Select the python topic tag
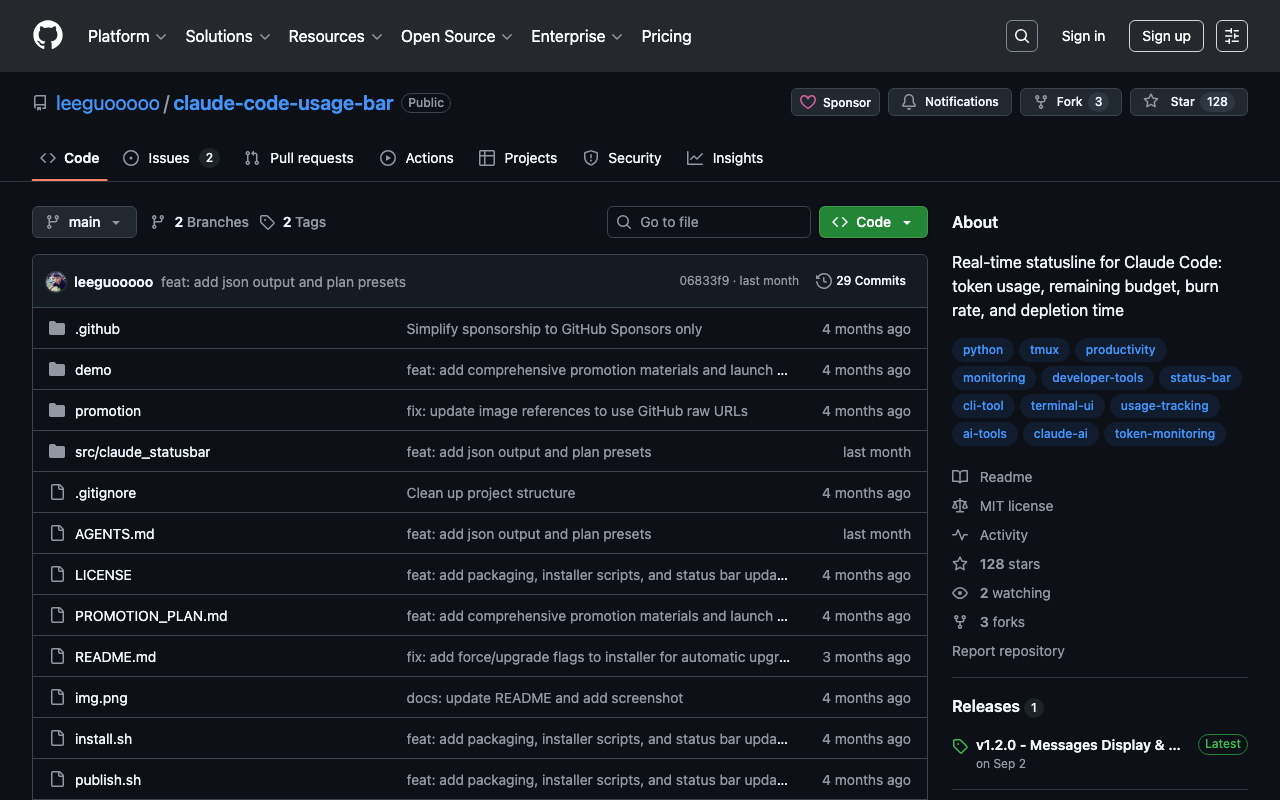The width and height of the screenshot is (1280, 800). tap(982, 350)
